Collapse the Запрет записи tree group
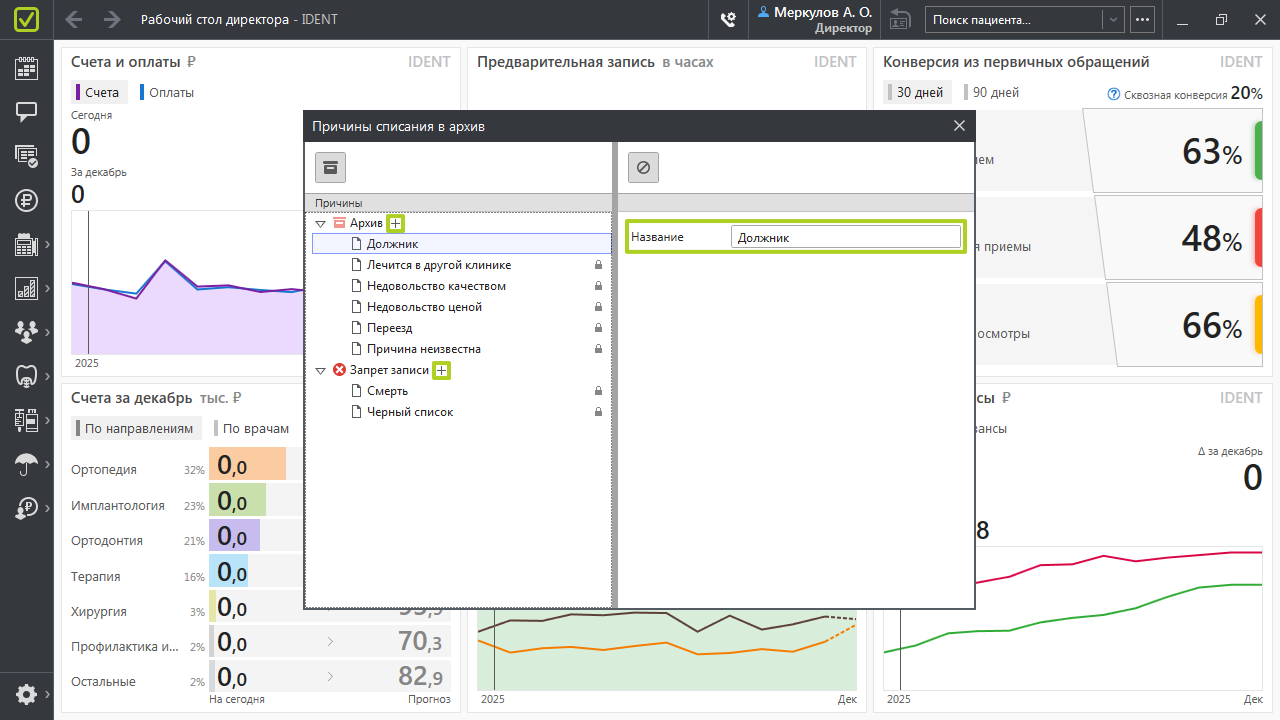Viewport: 1280px width, 720px height. 321,371
